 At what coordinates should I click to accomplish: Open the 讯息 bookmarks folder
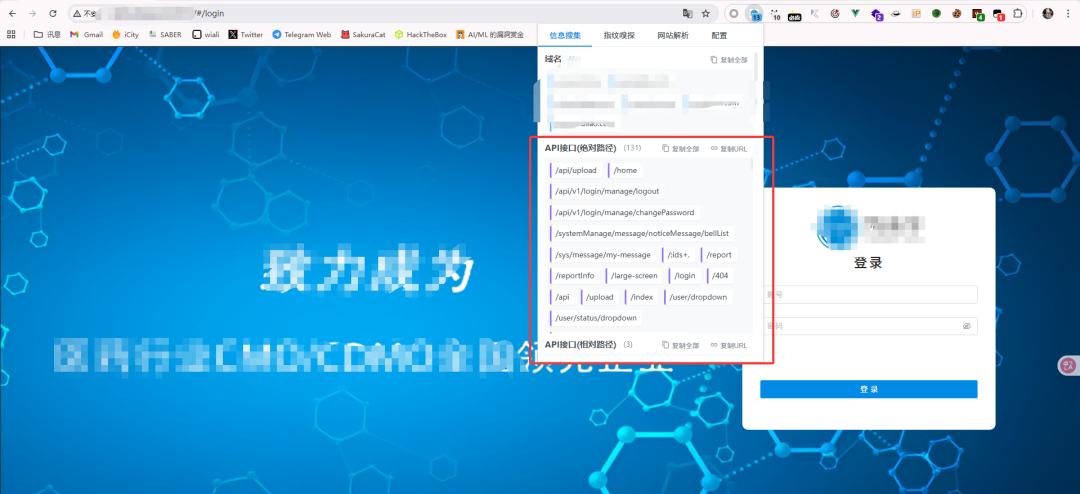click(48, 34)
